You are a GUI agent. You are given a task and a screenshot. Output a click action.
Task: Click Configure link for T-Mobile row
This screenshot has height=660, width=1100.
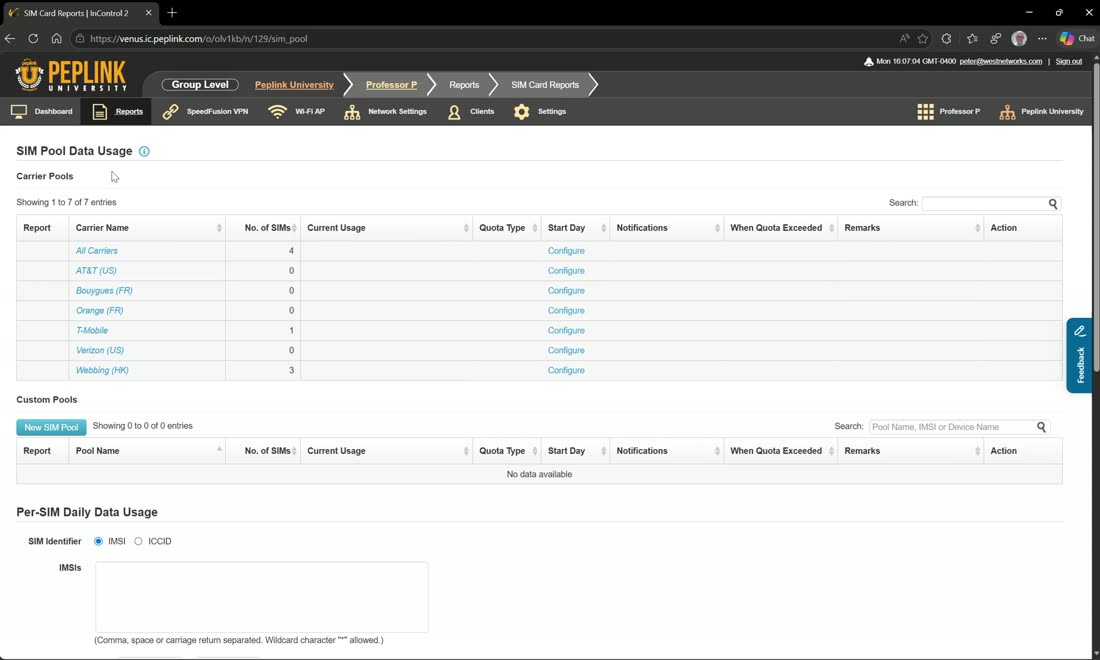(x=565, y=330)
